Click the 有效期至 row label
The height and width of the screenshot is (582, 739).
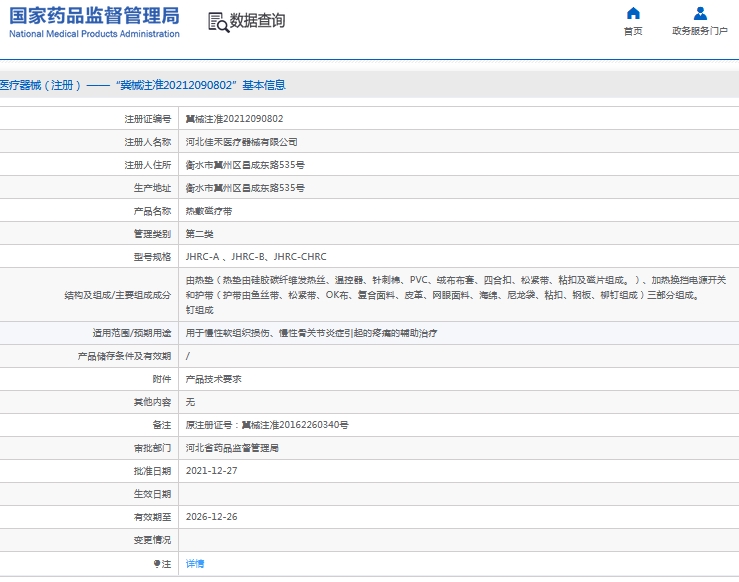152,517
